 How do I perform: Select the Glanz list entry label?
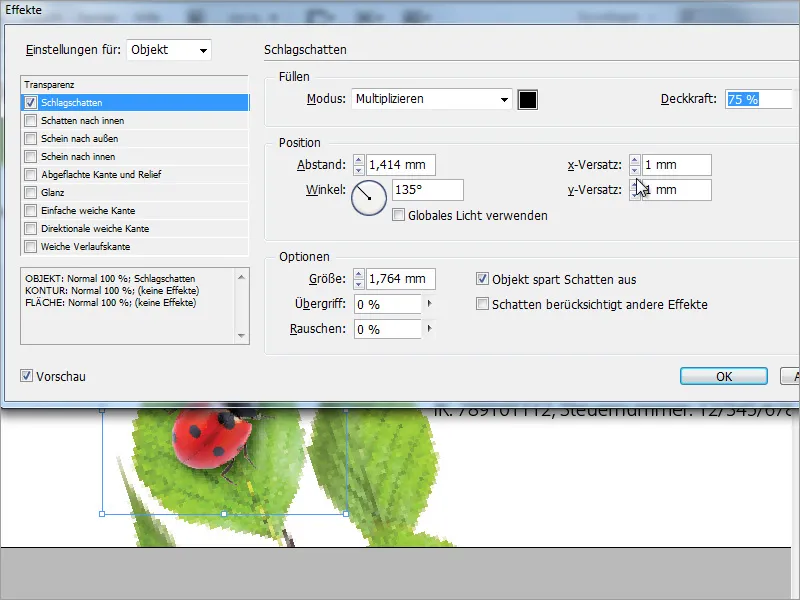53,192
